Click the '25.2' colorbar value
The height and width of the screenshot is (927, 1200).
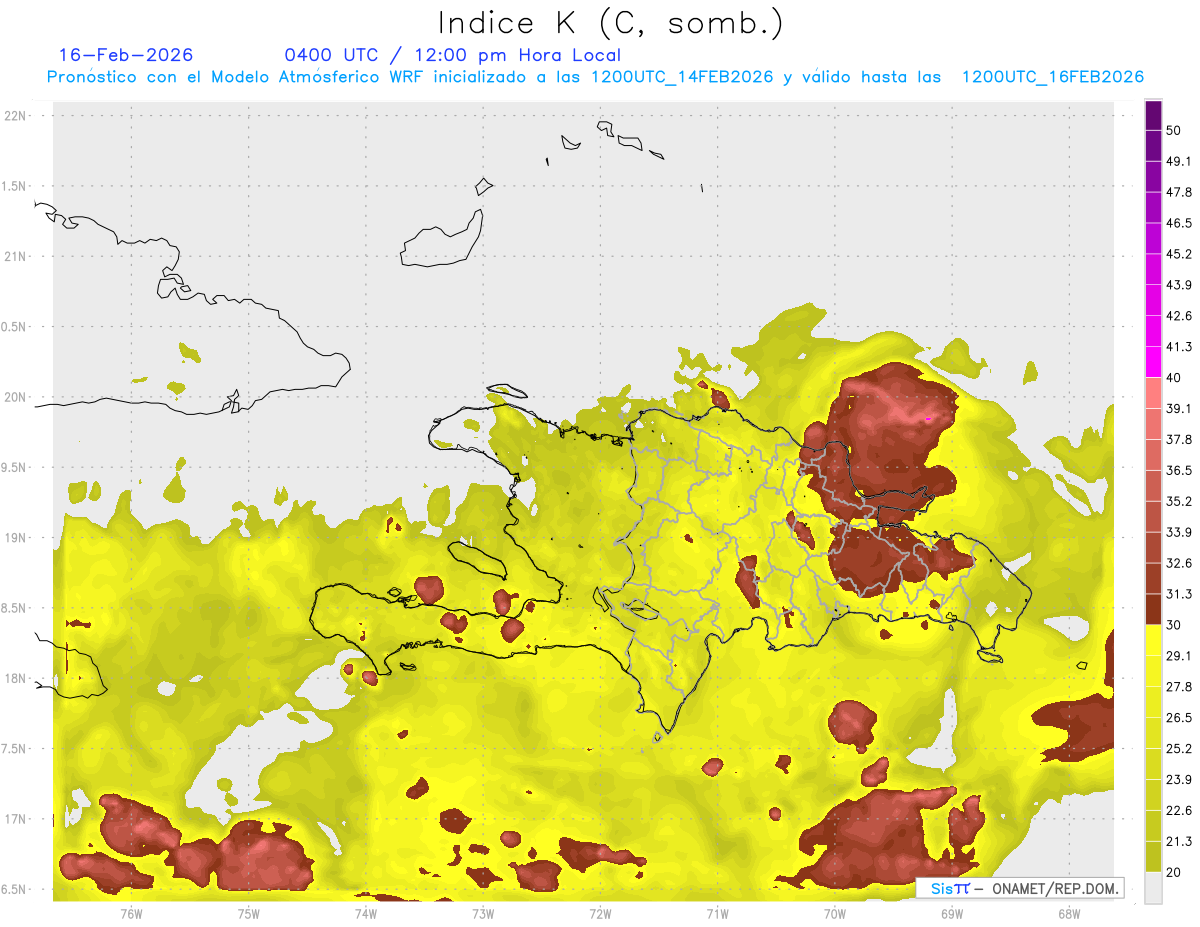1179,749
